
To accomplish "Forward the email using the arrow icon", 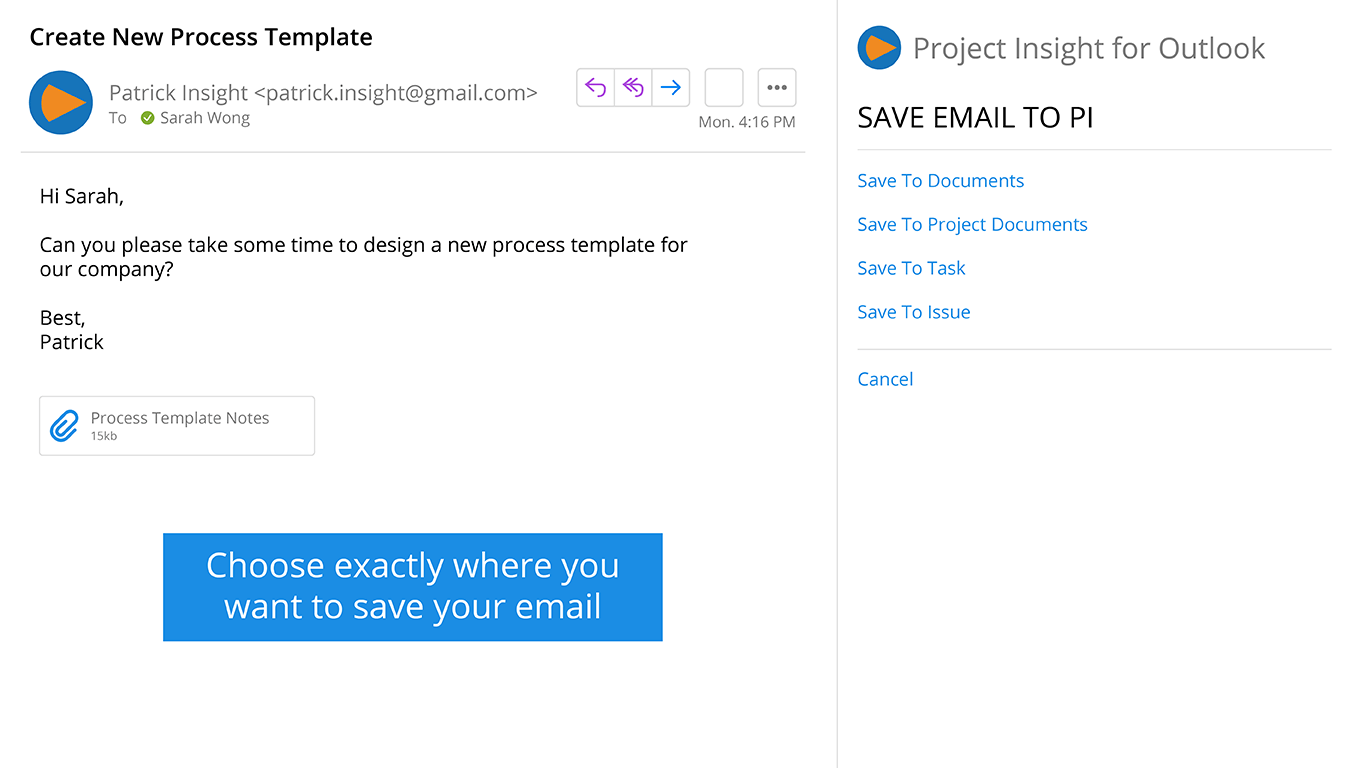I will (x=671, y=88).
